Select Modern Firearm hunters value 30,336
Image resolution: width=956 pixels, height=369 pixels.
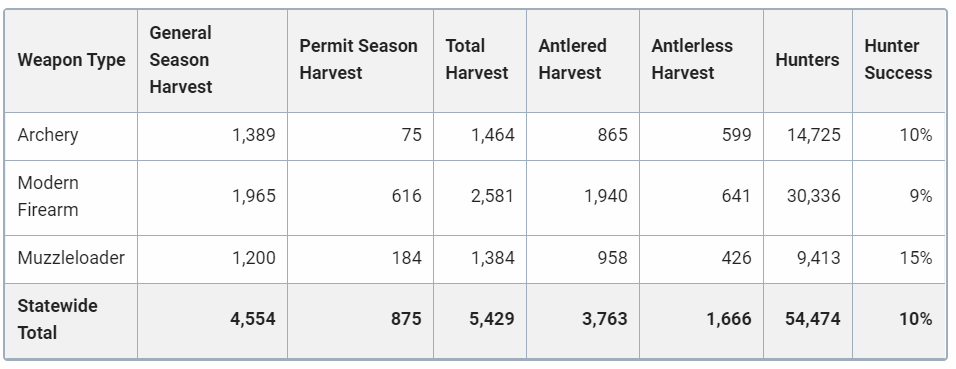[813, 196]
